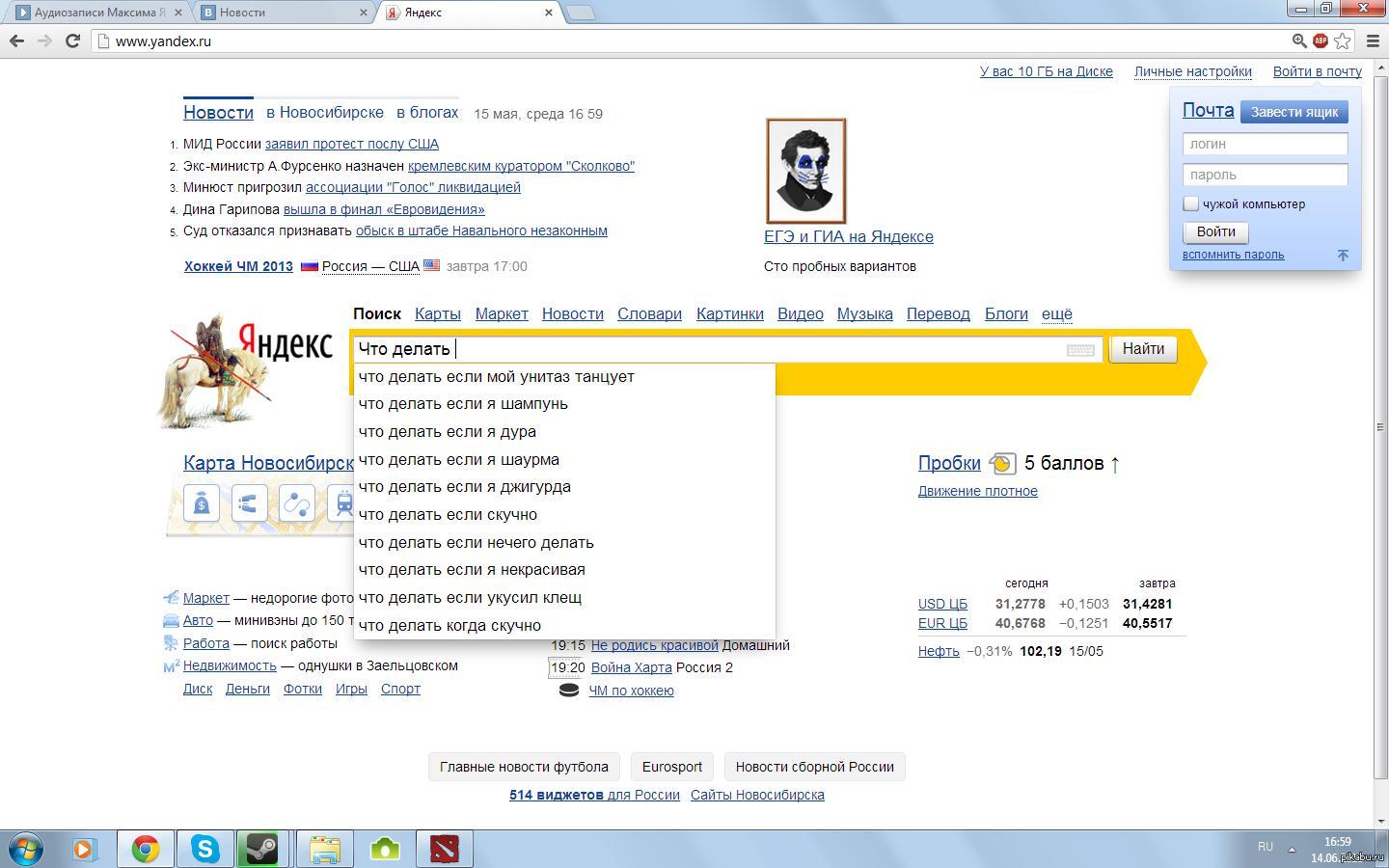Open the Недвижимость link
This screenshot has width=1389, height=868.
click(230, 665)
